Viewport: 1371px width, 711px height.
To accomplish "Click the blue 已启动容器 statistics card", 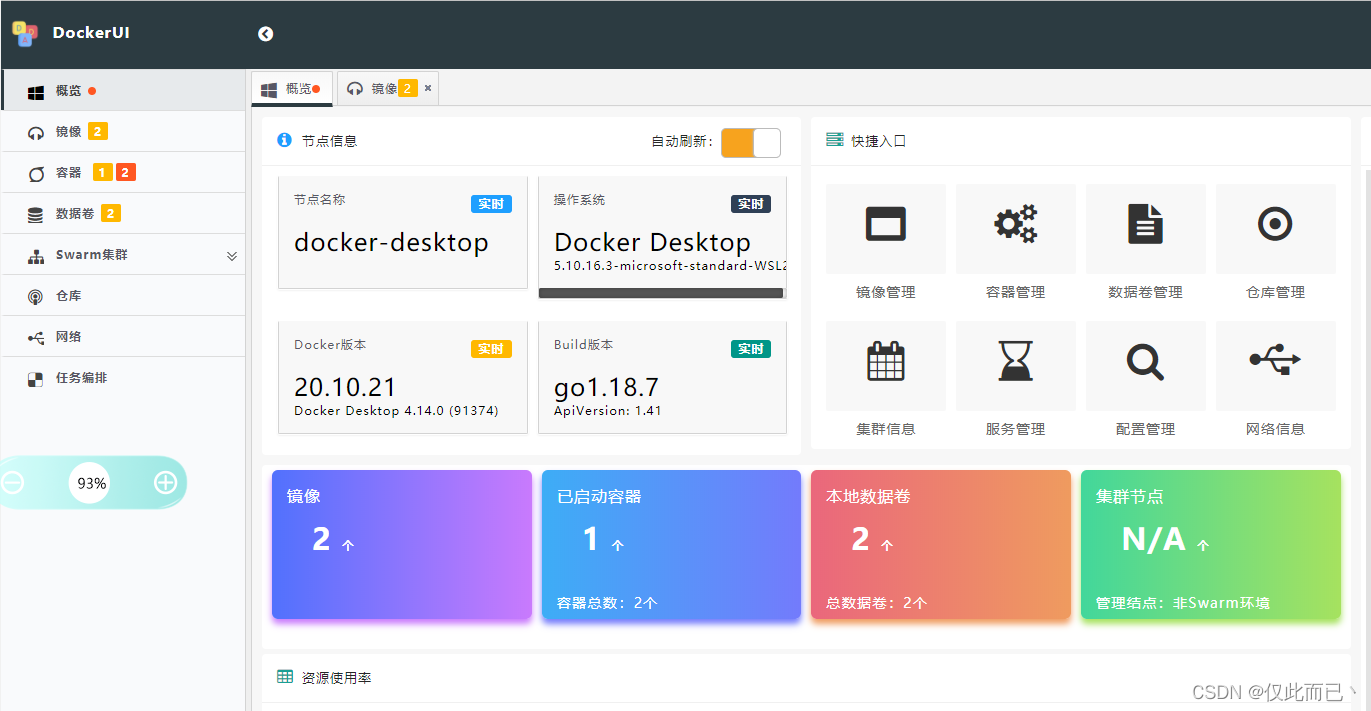I will (x=671, y=545).
